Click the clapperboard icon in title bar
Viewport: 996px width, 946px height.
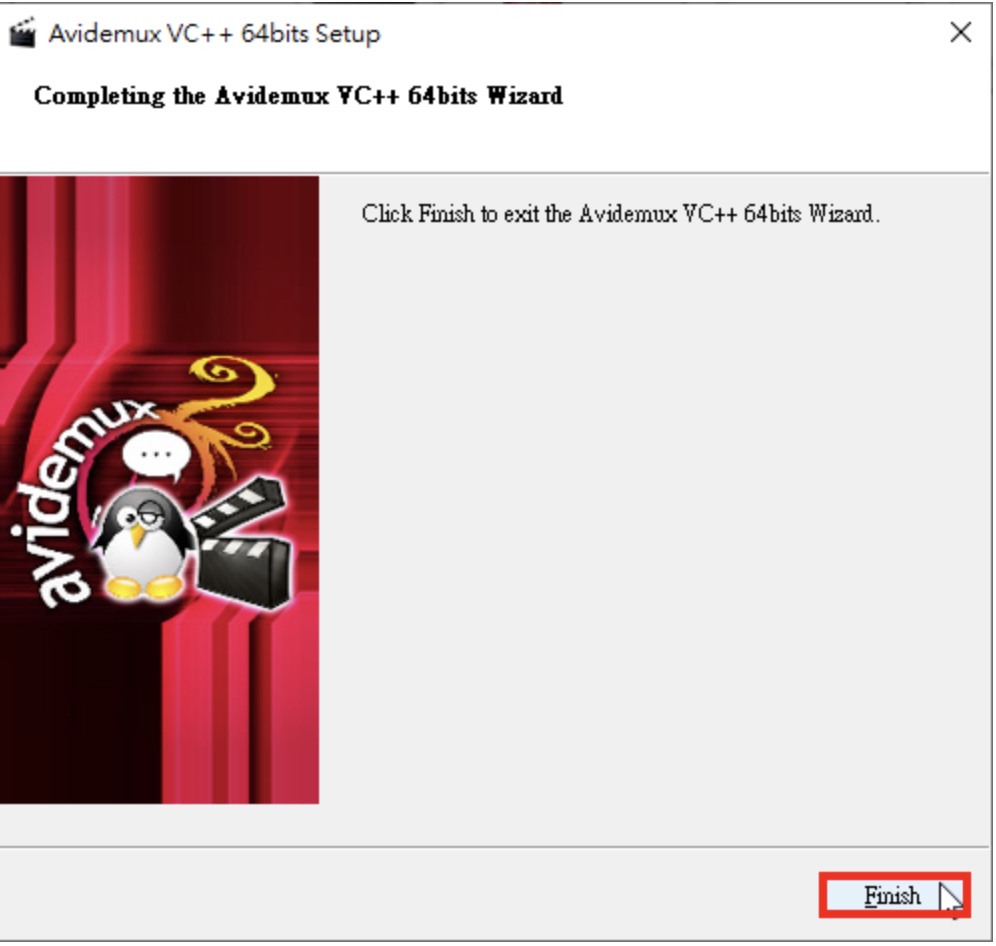(x=23, y=33)
